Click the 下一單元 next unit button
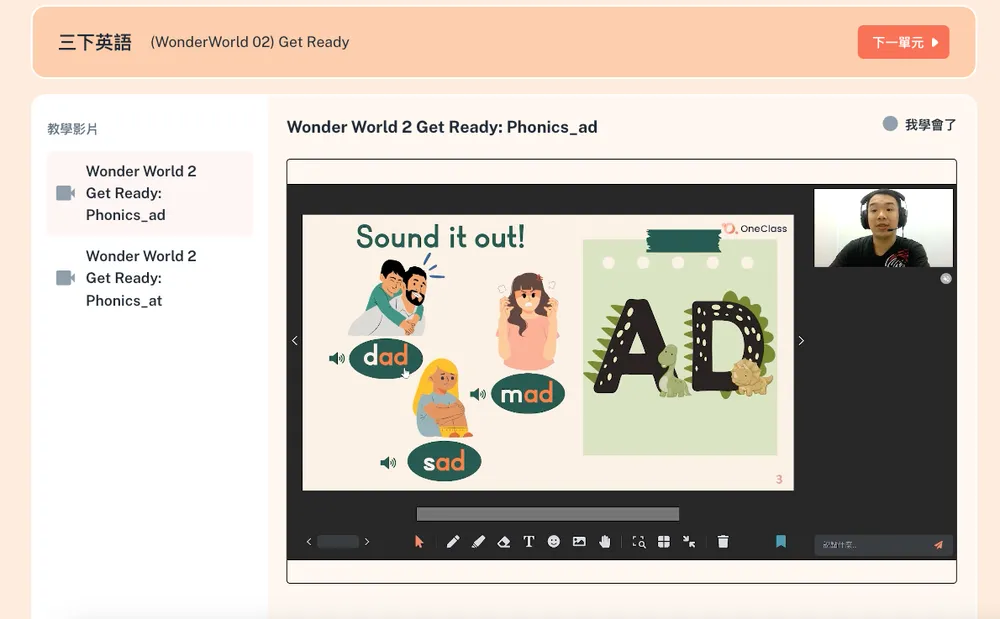 click(x=903, y=42)
